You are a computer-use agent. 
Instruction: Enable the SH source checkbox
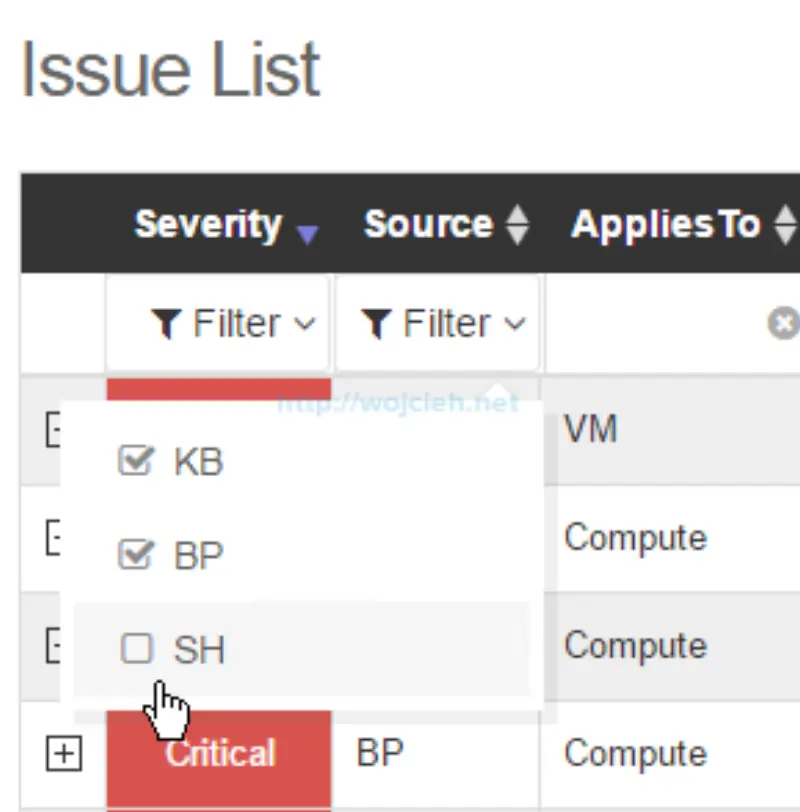coord(136,649)
